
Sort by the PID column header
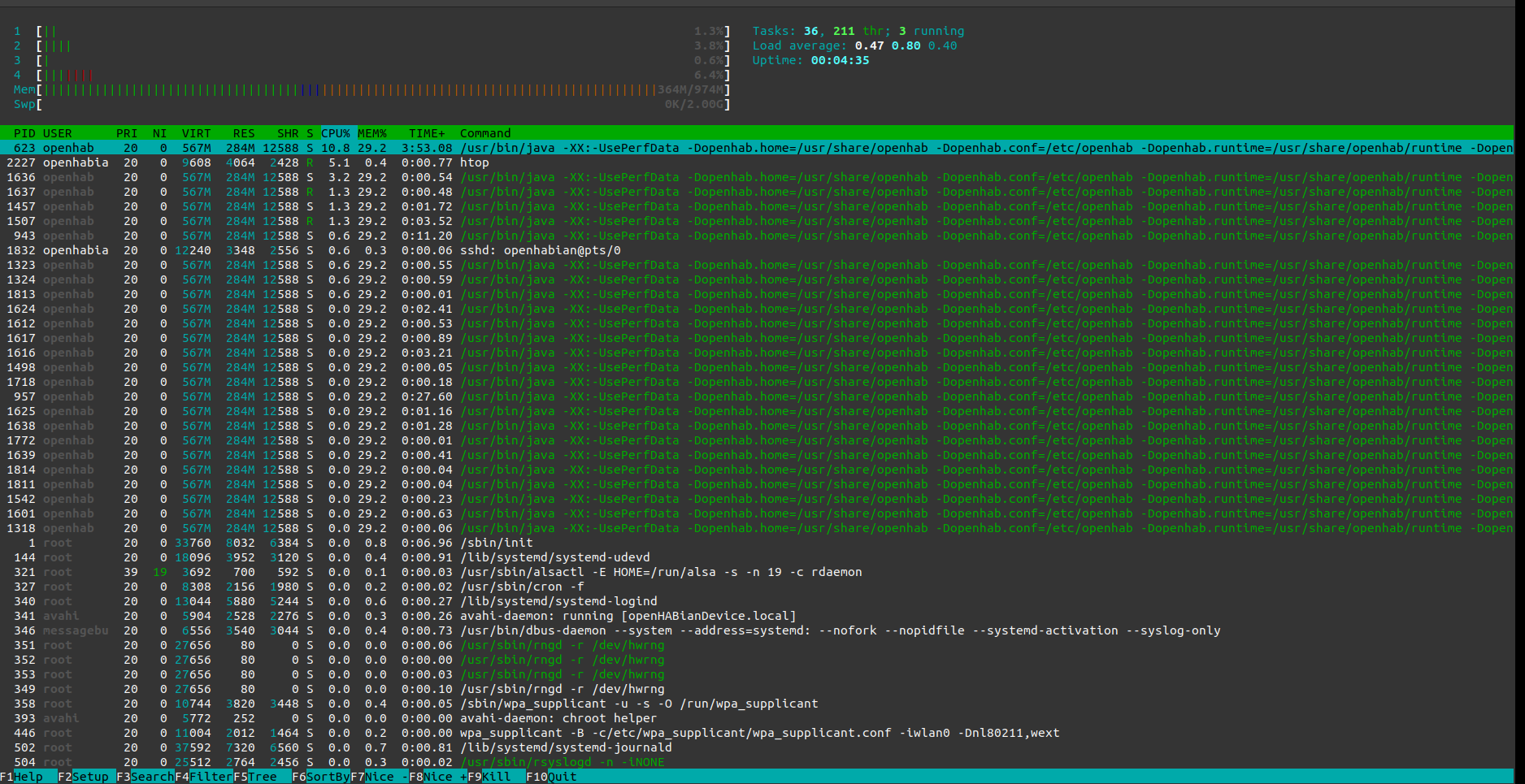point(24,133)
